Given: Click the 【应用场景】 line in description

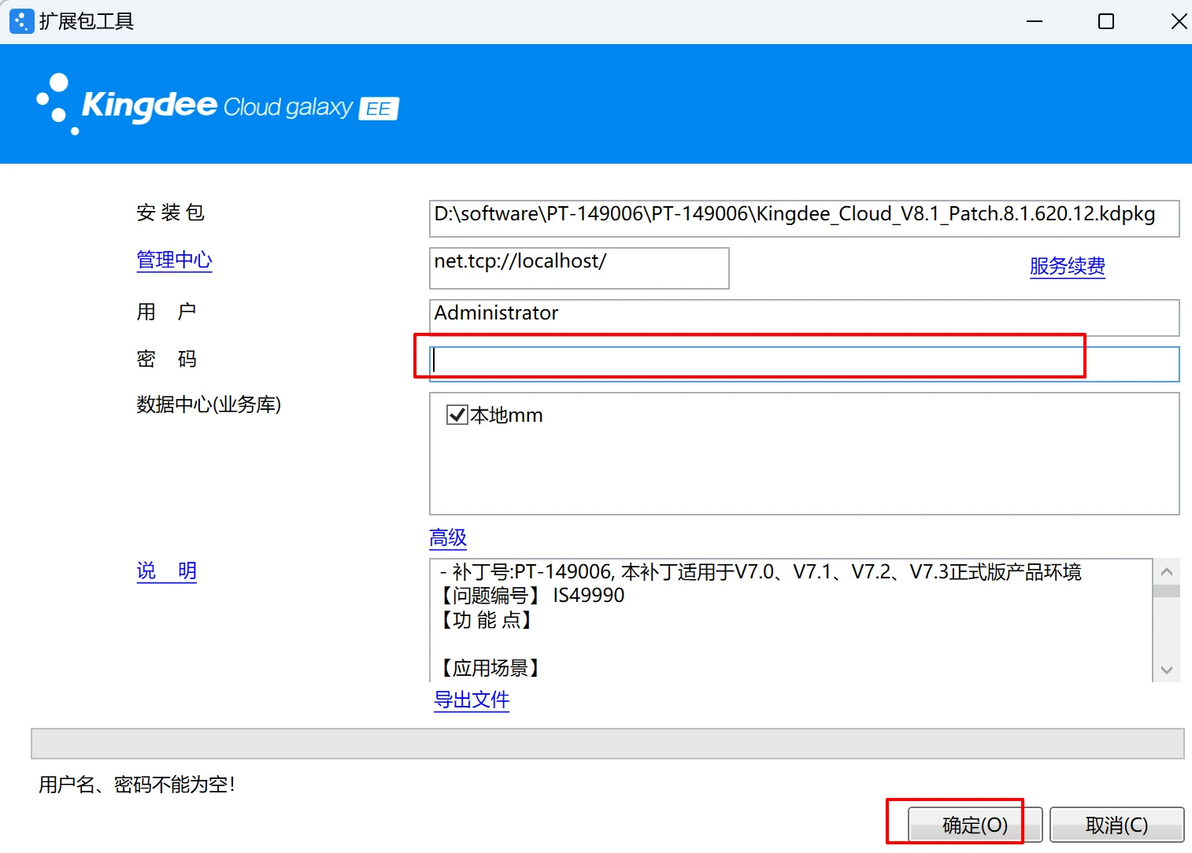Looking at the screenshot, I should pos(490,668).
